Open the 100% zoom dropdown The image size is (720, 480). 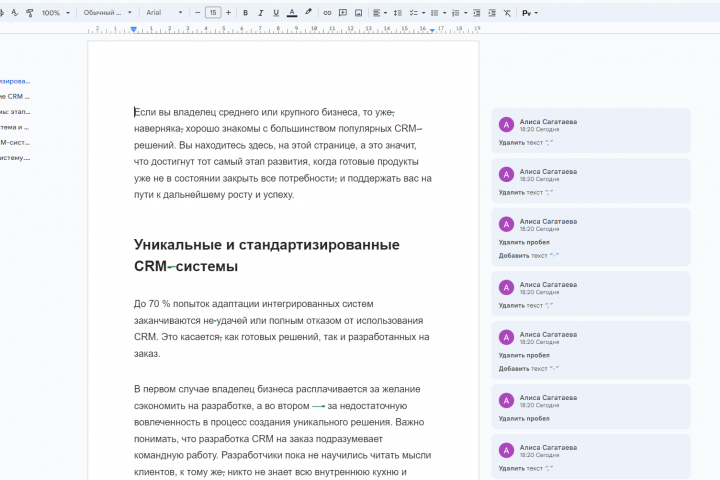point(56,13)
